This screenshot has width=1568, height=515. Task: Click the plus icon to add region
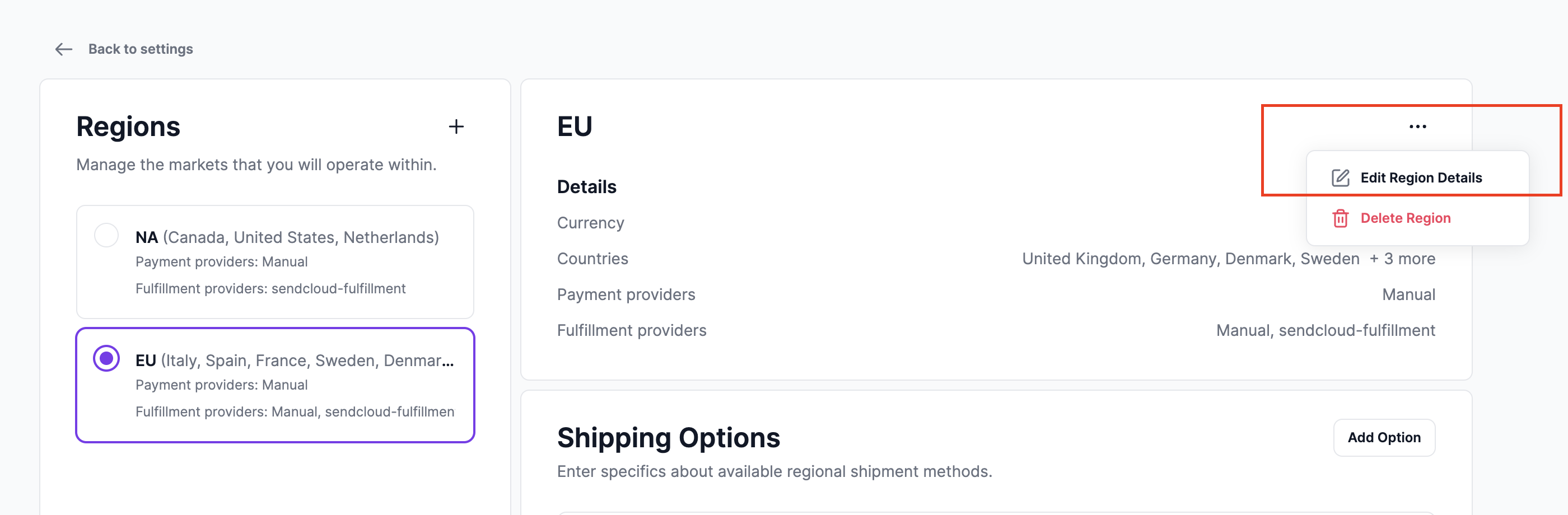point(456,127)
